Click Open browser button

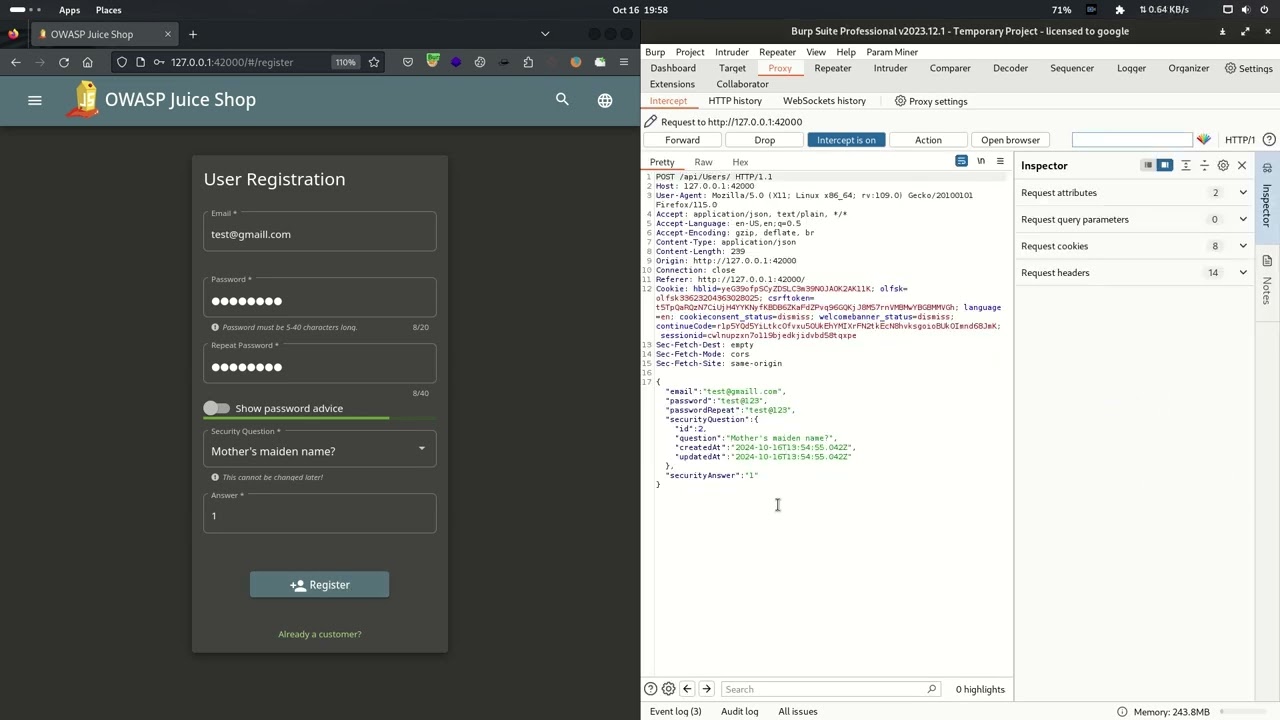(x=1010, y=140)
